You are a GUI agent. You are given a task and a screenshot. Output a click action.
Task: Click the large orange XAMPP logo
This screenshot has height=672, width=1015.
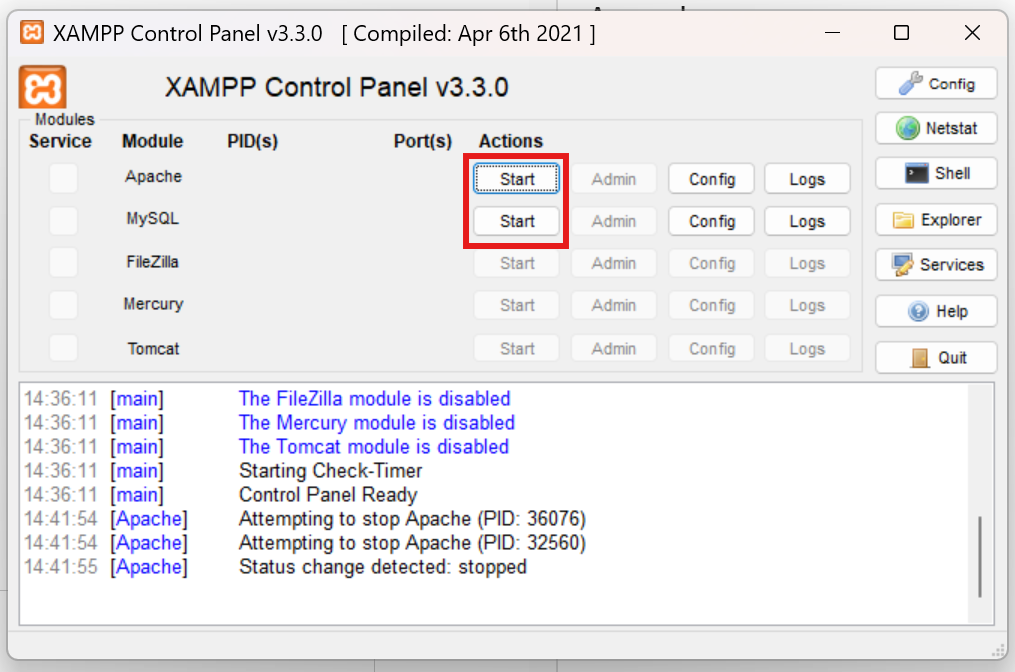click(x=42, y=87)
